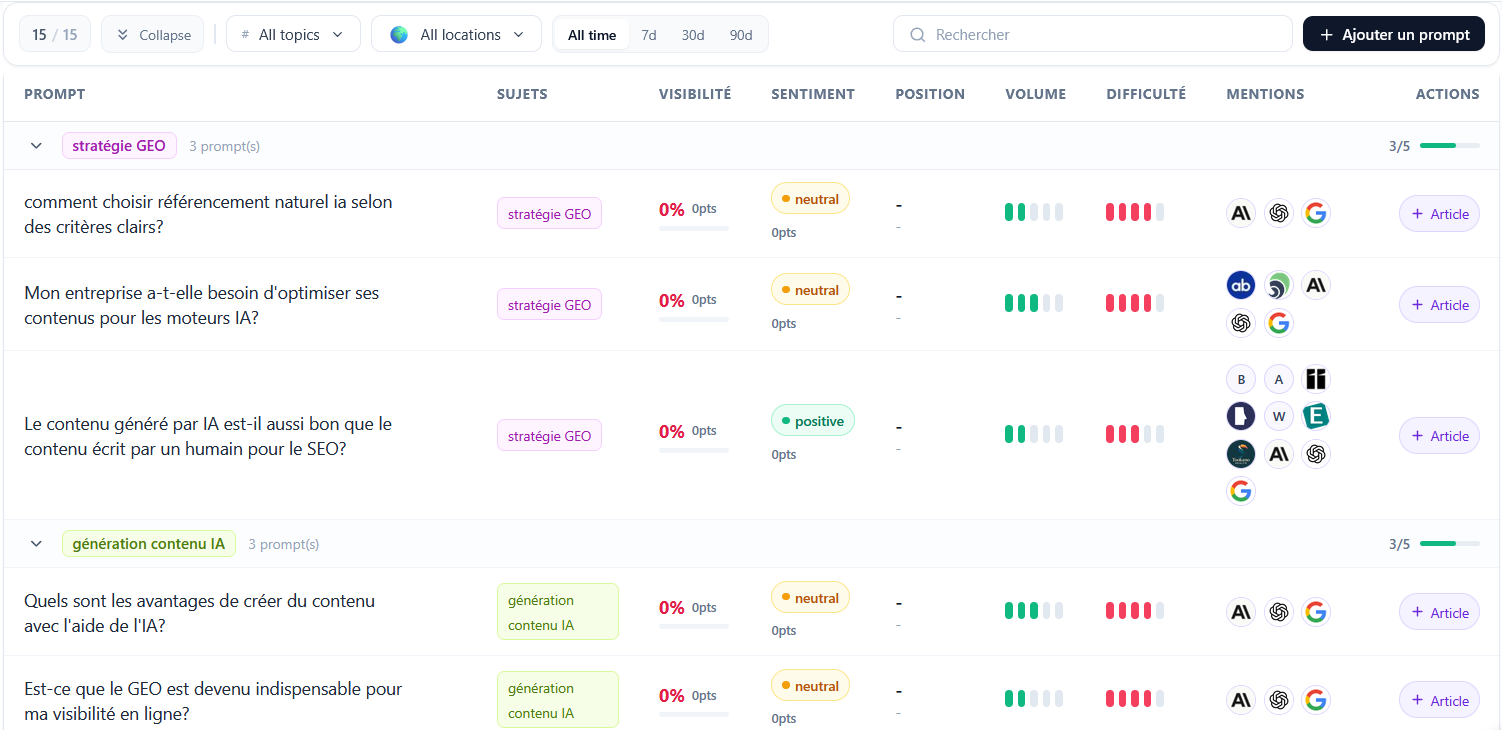Click the blue 'ab' mention icon
This screenshot has height=730, width=1502.
(1241, 286)
